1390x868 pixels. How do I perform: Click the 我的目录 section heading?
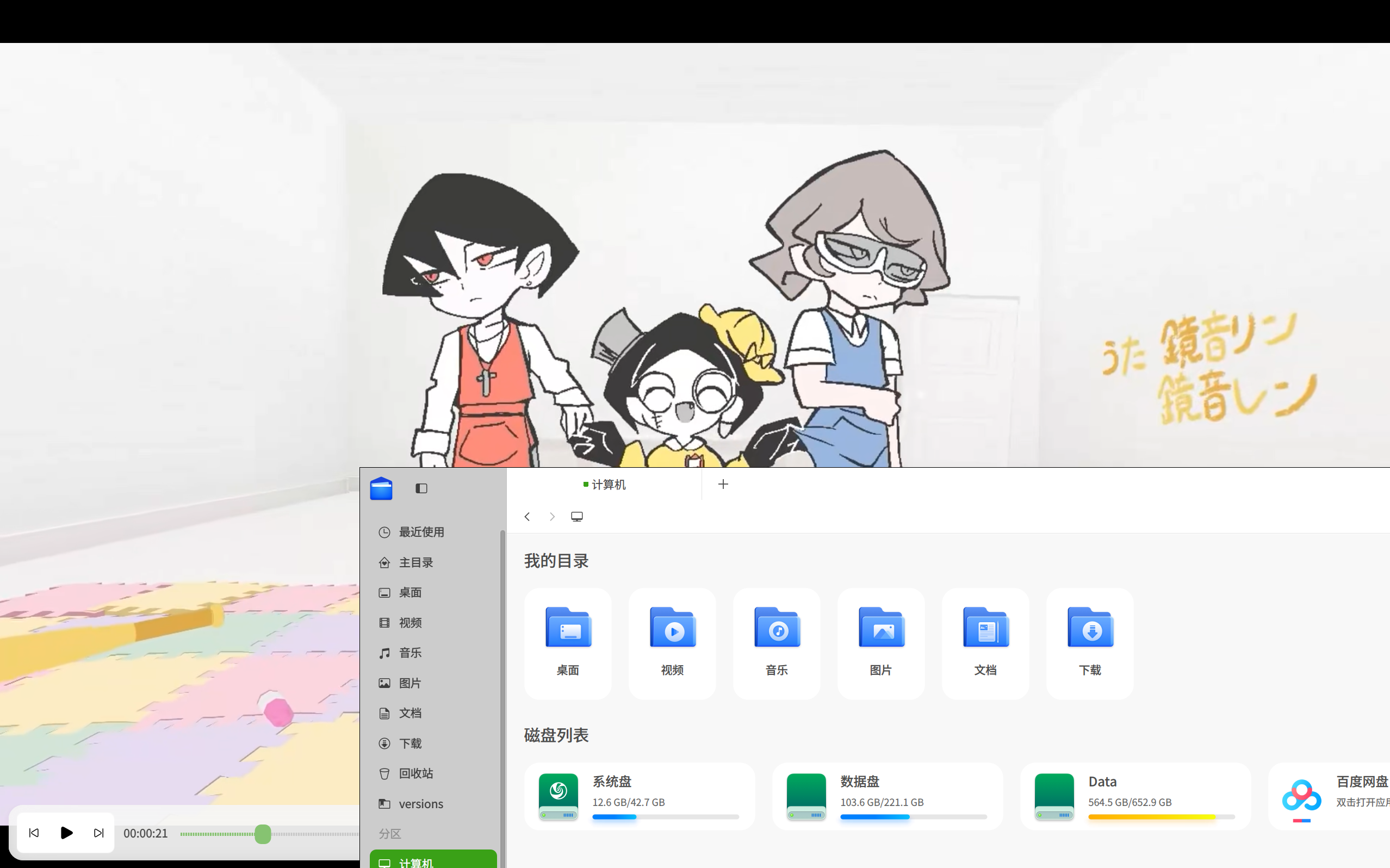[556, 561]
